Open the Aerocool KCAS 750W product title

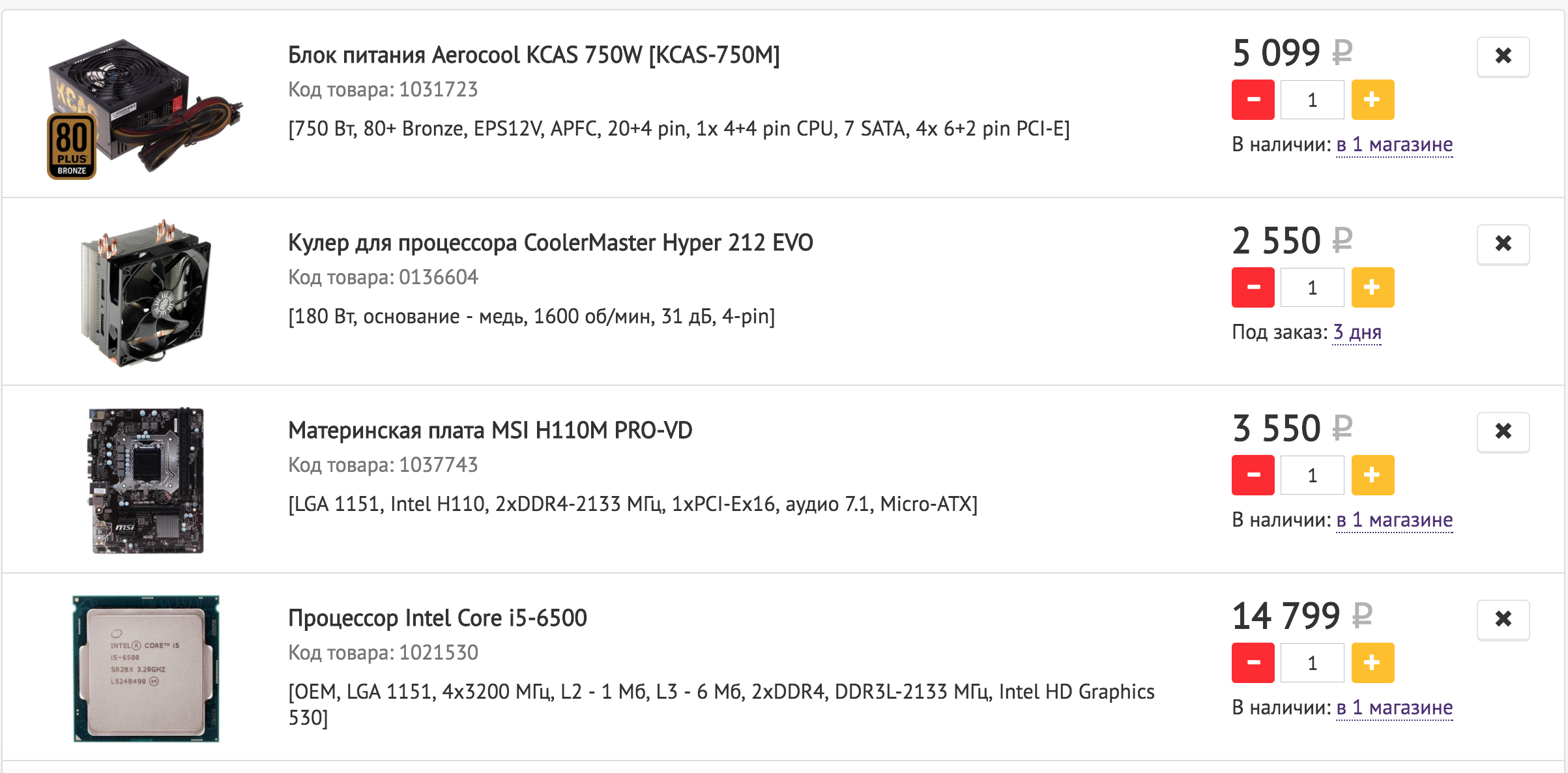click(x=533, y=55)
